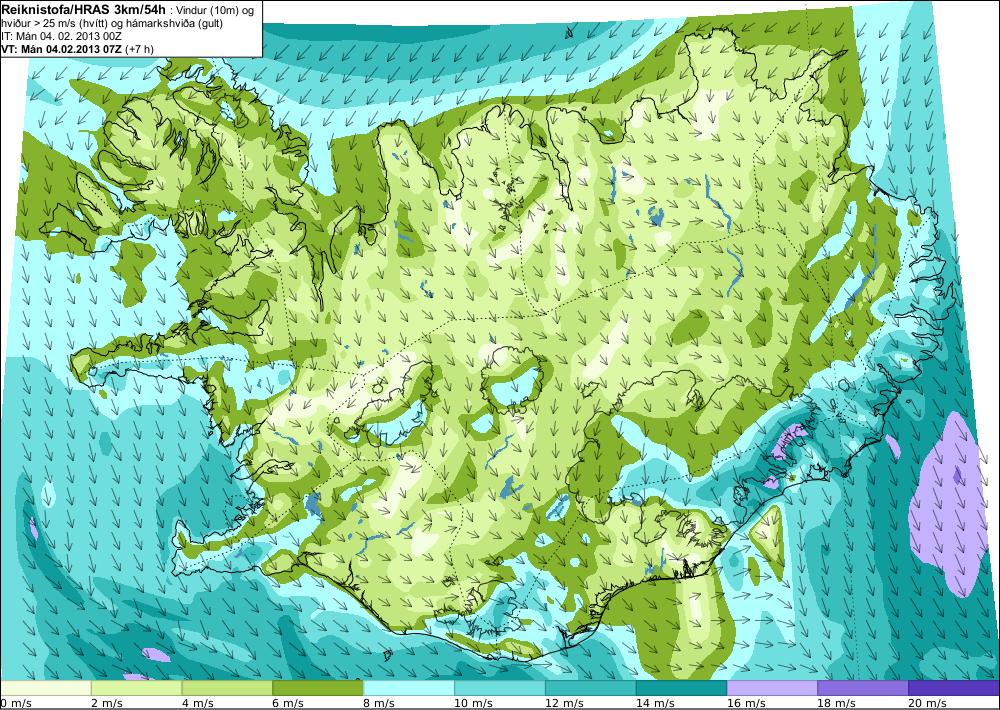Click the cyan 10–12 m/s legend swatch
The image size is (1000, 710).
(x=499, y=688)
